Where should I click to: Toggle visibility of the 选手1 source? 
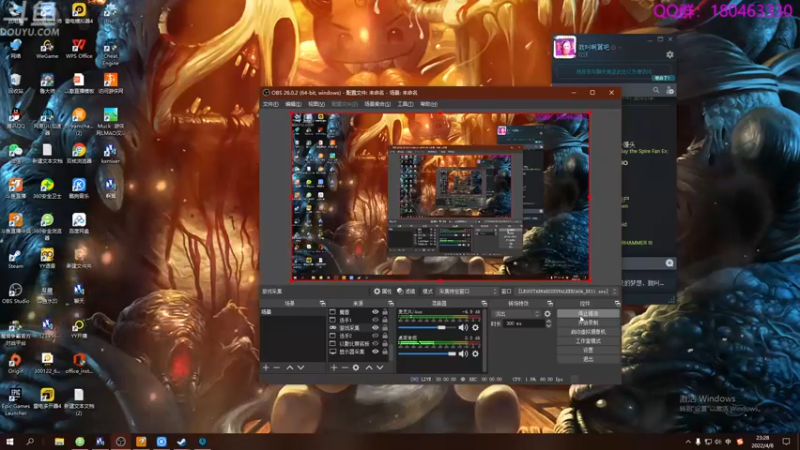376,320
